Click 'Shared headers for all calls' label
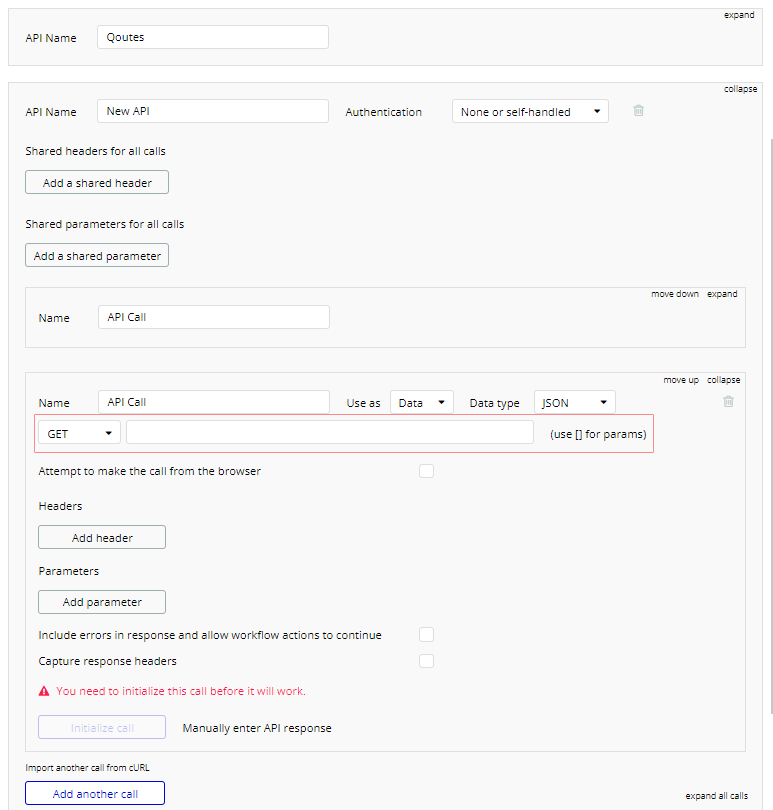The image size is (773, 810). (96, 151)
